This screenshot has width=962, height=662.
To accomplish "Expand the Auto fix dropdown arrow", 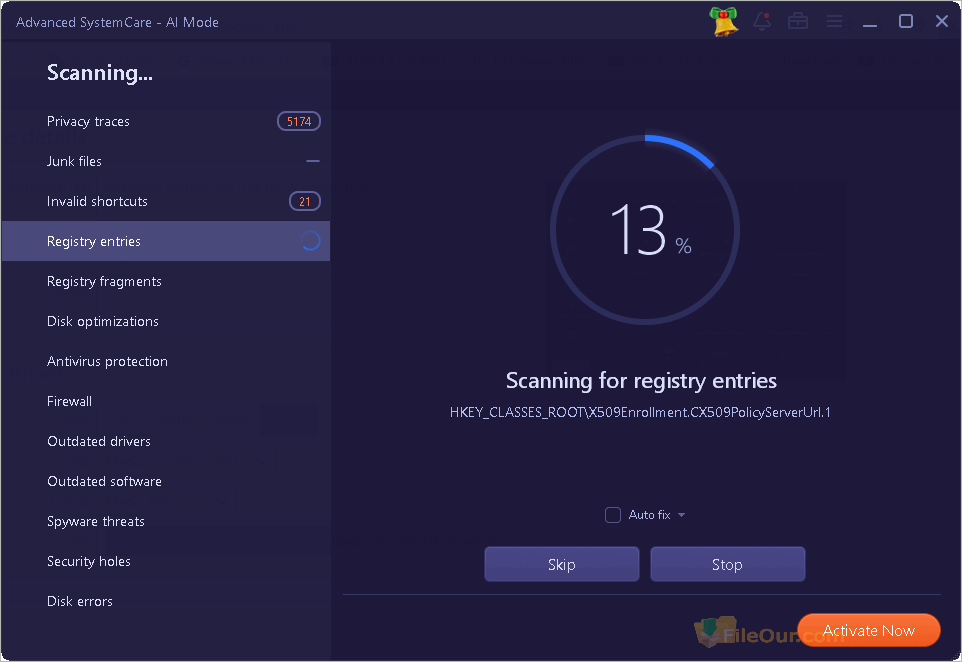I will 682,515.
